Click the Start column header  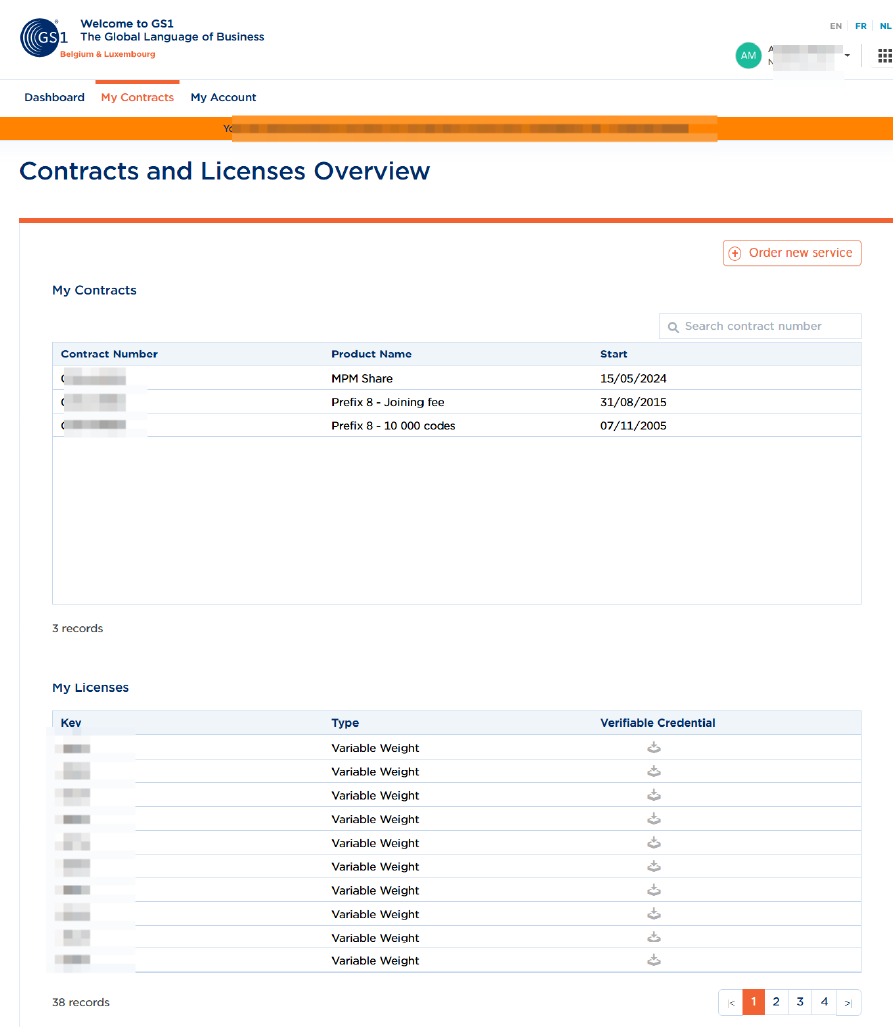[614, 354]
